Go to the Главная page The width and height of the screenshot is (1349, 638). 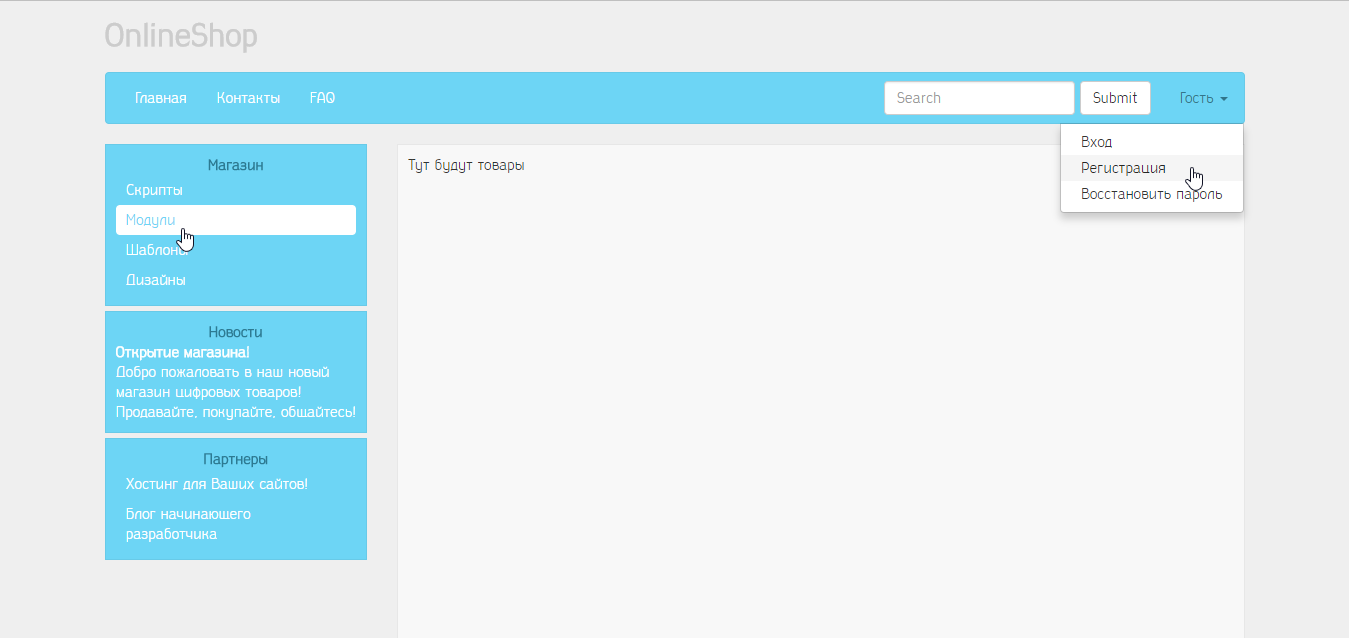(160, 98)
